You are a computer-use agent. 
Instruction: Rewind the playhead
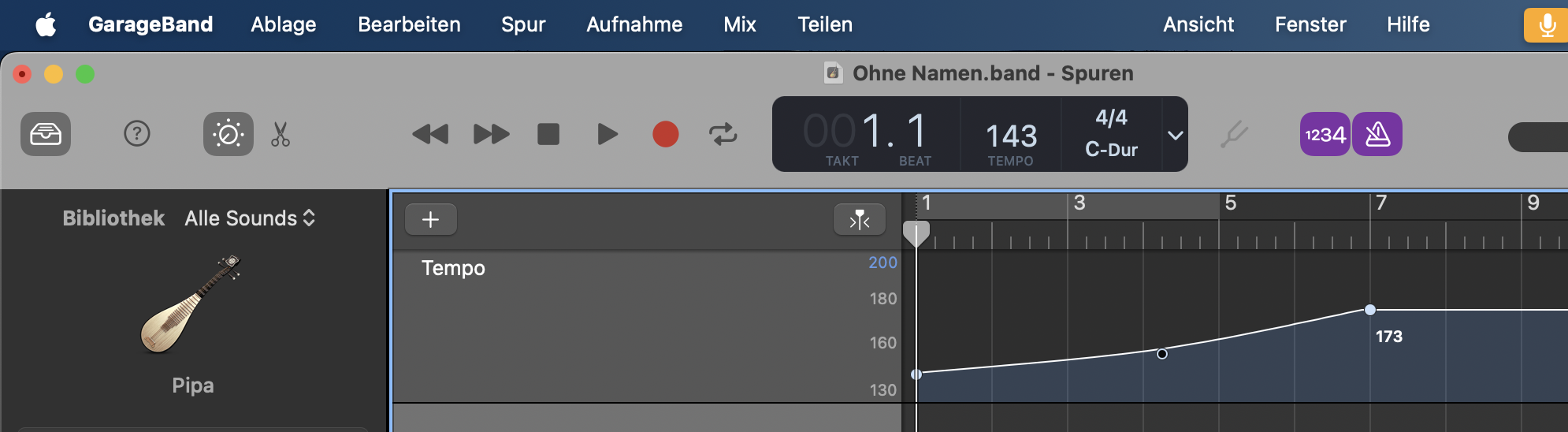pyautogui.click(x=430, y=134)
